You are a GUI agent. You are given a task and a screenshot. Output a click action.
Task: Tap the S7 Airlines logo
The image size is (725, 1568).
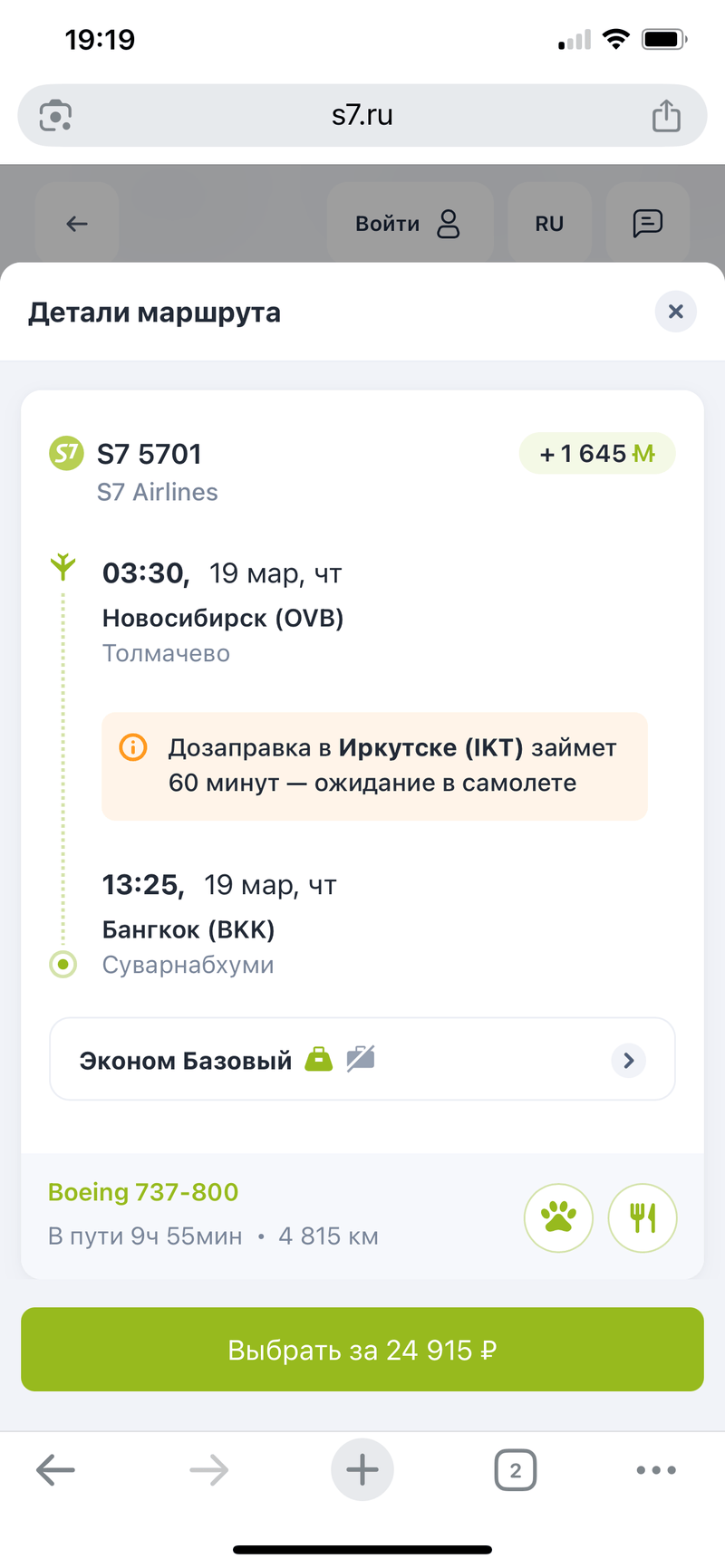coord(66,453)
